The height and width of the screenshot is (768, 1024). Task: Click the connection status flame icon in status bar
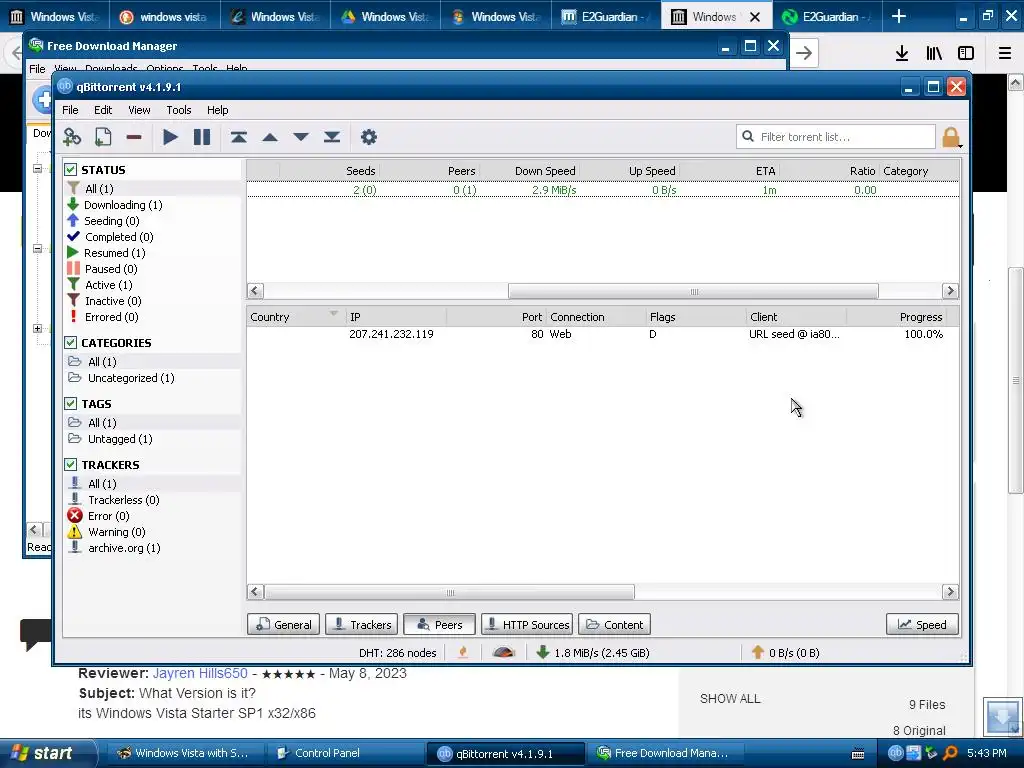[463, 652]
